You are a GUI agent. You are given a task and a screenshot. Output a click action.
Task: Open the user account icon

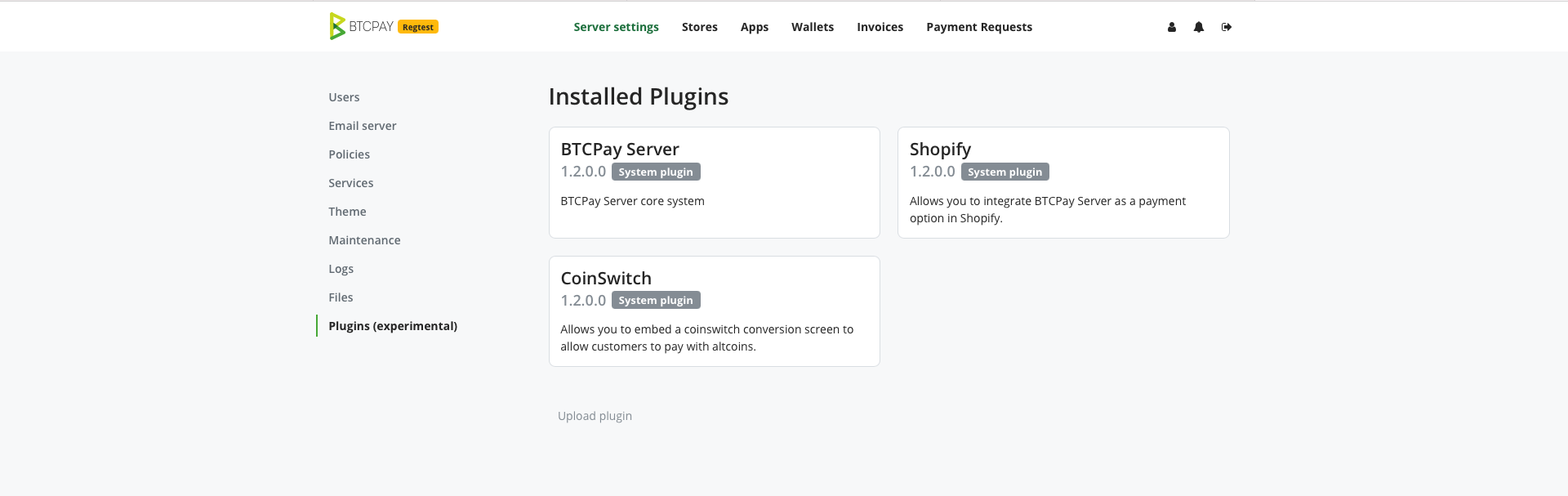tap(1172, 27)
